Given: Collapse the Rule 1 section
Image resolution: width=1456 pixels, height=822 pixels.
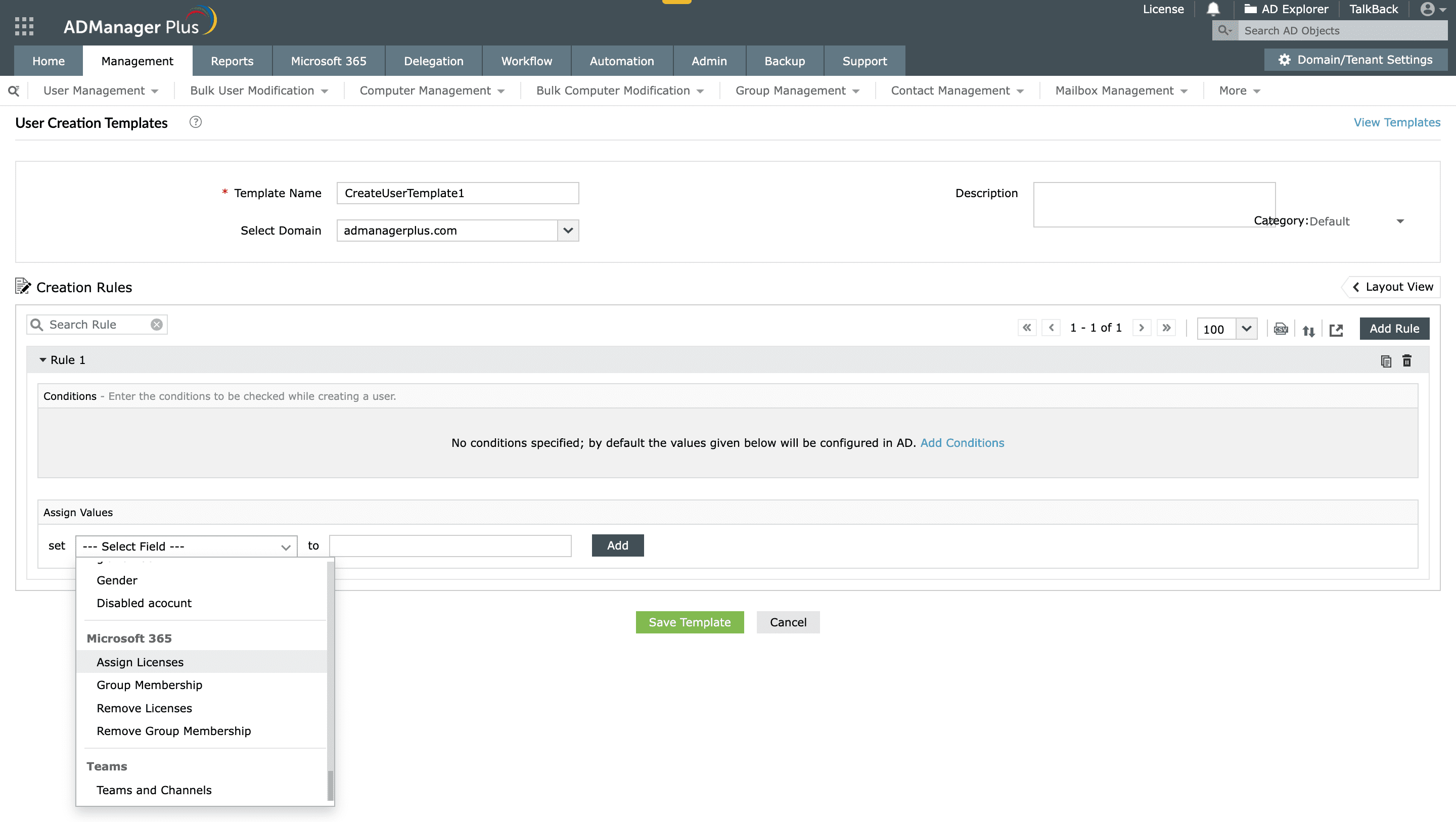Looking at the screenshot, I should [x=42, y=360].
